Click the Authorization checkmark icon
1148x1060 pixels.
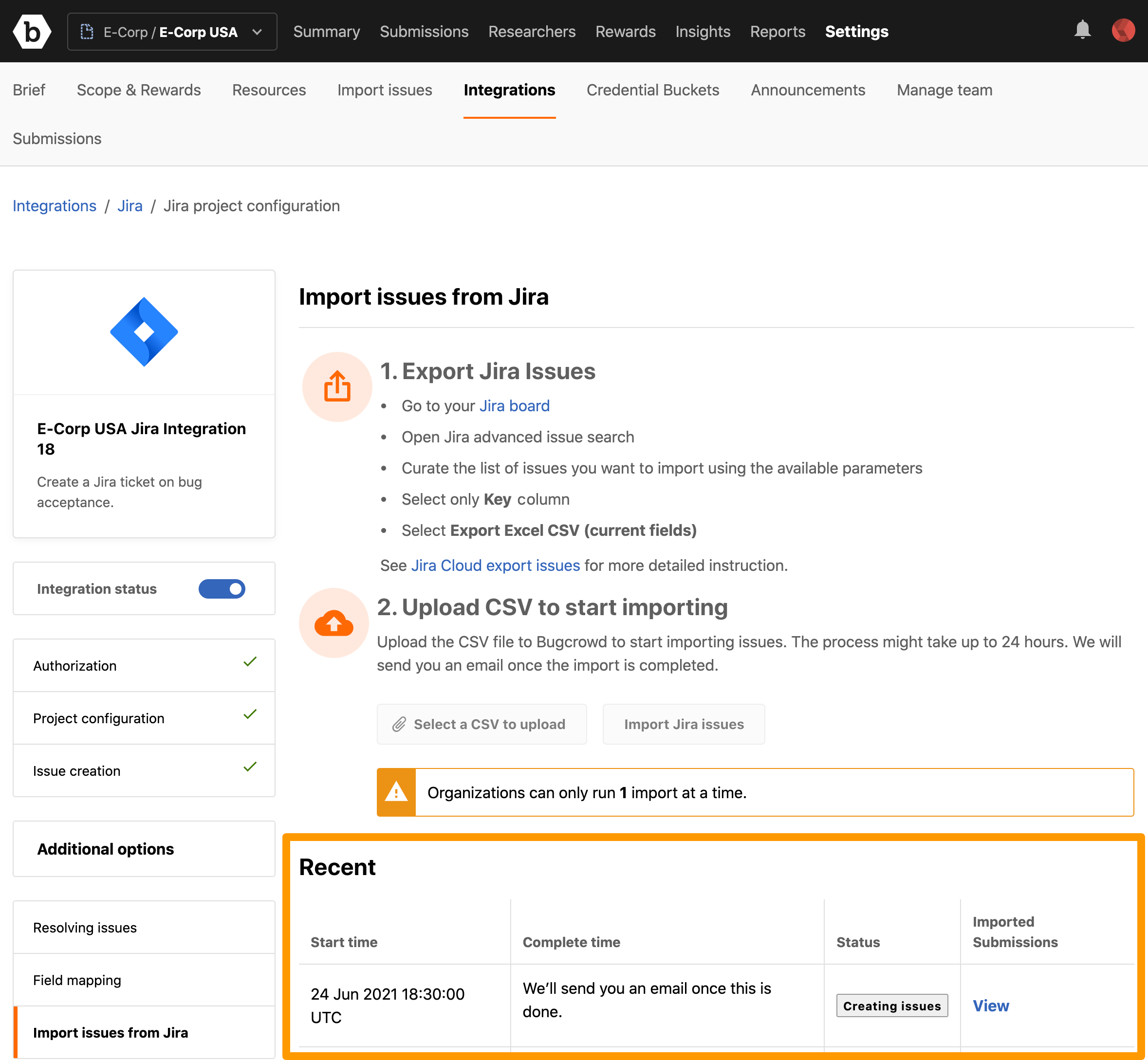pos(250,662)
